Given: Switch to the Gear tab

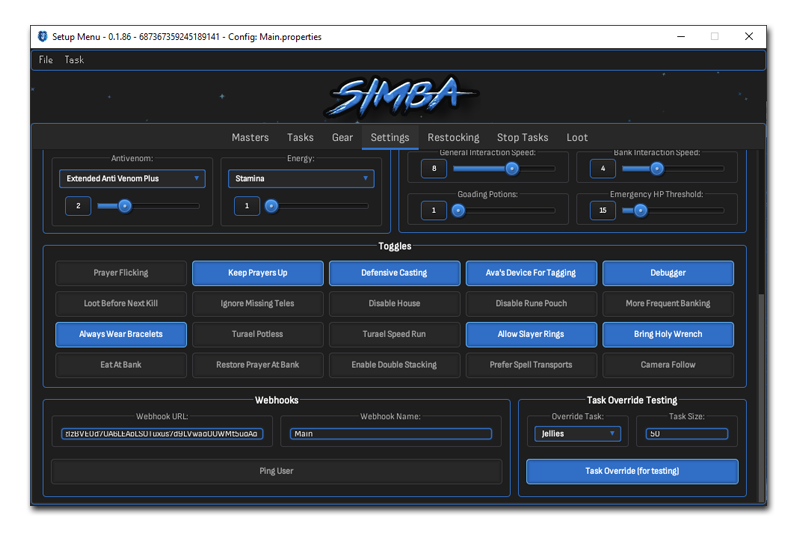Looking at the screenshot, I should [x=342, y=138].
